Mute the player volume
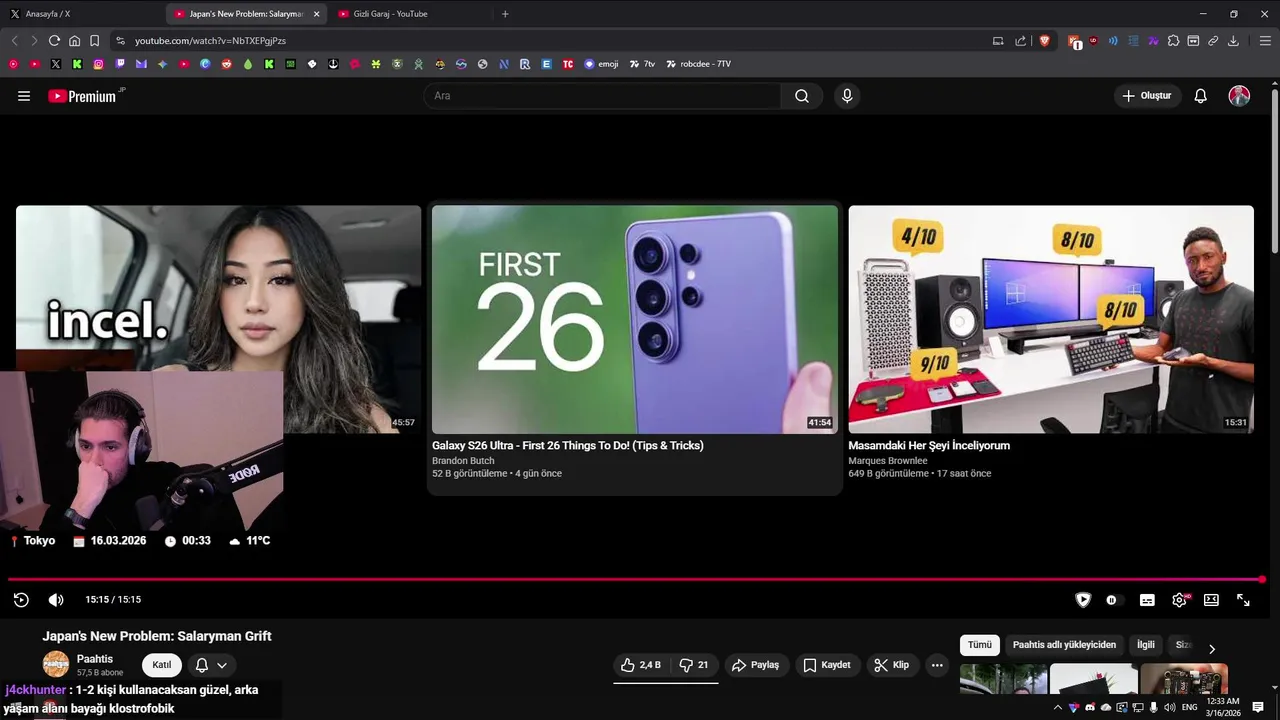Viewport: 1280px width, 720px height. 56,600
